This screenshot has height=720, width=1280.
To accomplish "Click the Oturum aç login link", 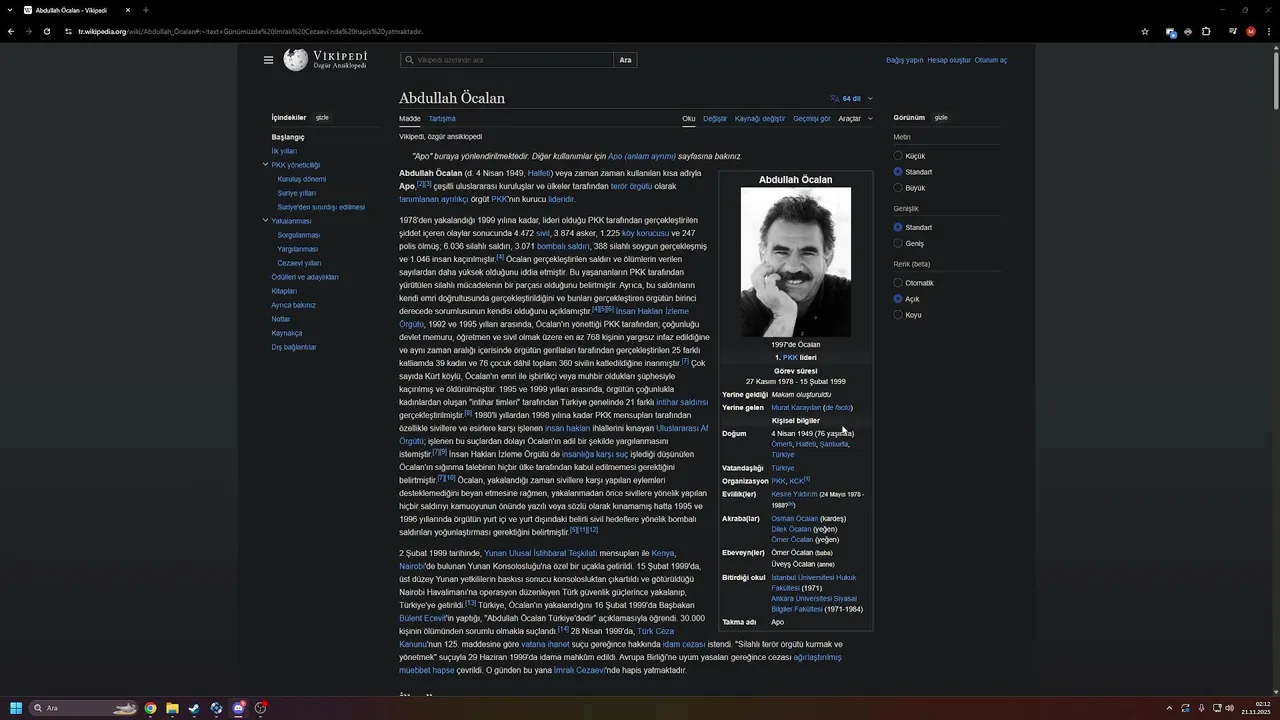I will click(990, 60).
